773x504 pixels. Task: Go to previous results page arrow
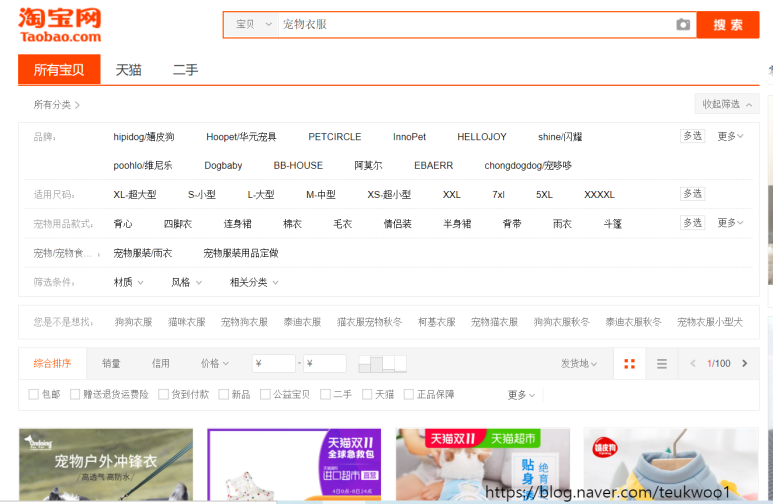click(693, 363)
